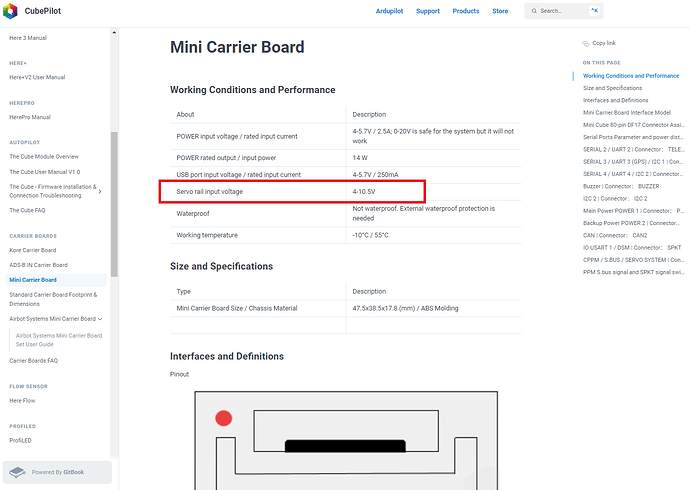690x490 pixels.
Task: Jump to Serial Ports Parameter section
Action: click(634, 138)
